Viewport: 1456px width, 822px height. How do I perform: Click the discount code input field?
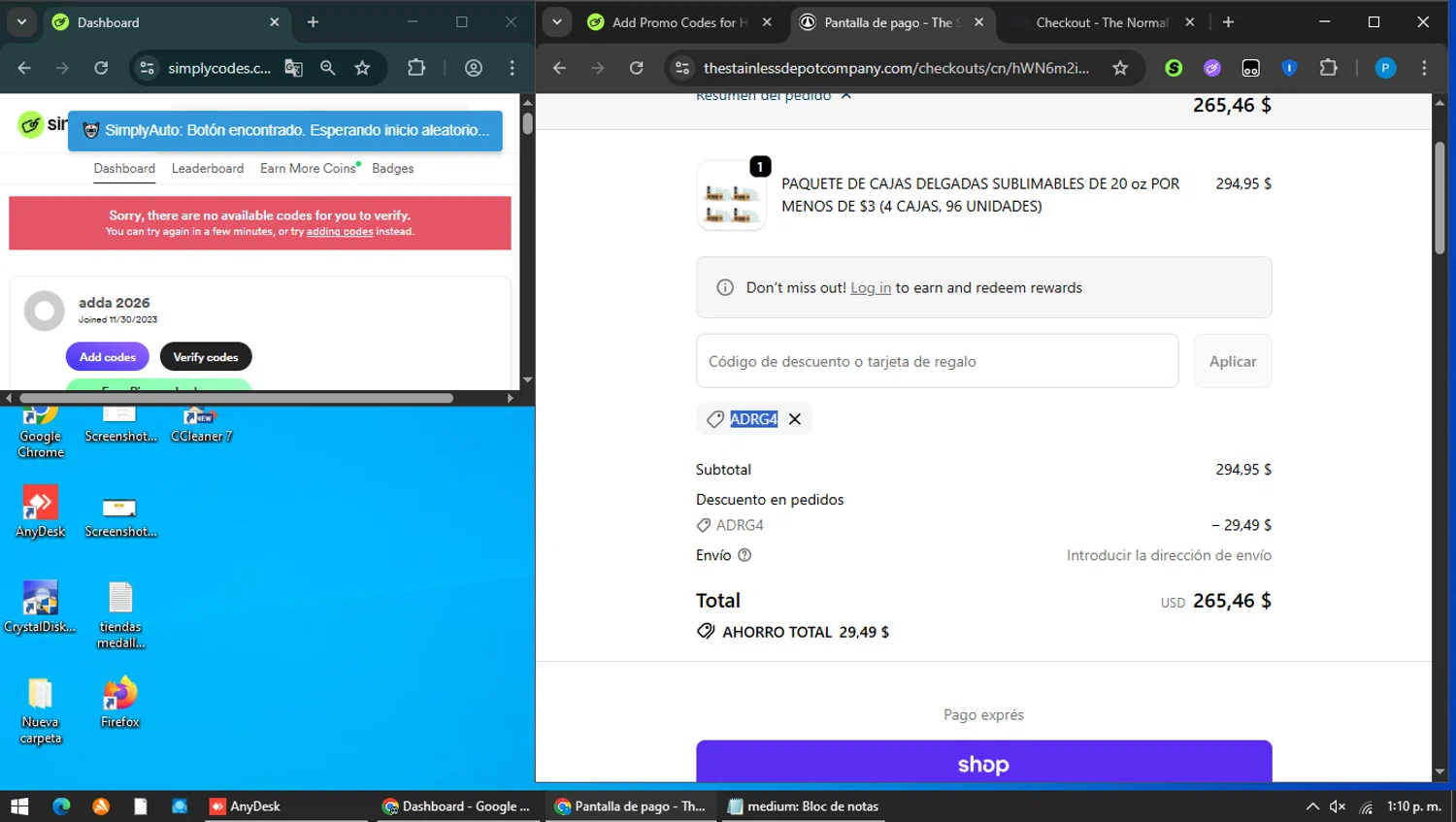coord(937,361)
